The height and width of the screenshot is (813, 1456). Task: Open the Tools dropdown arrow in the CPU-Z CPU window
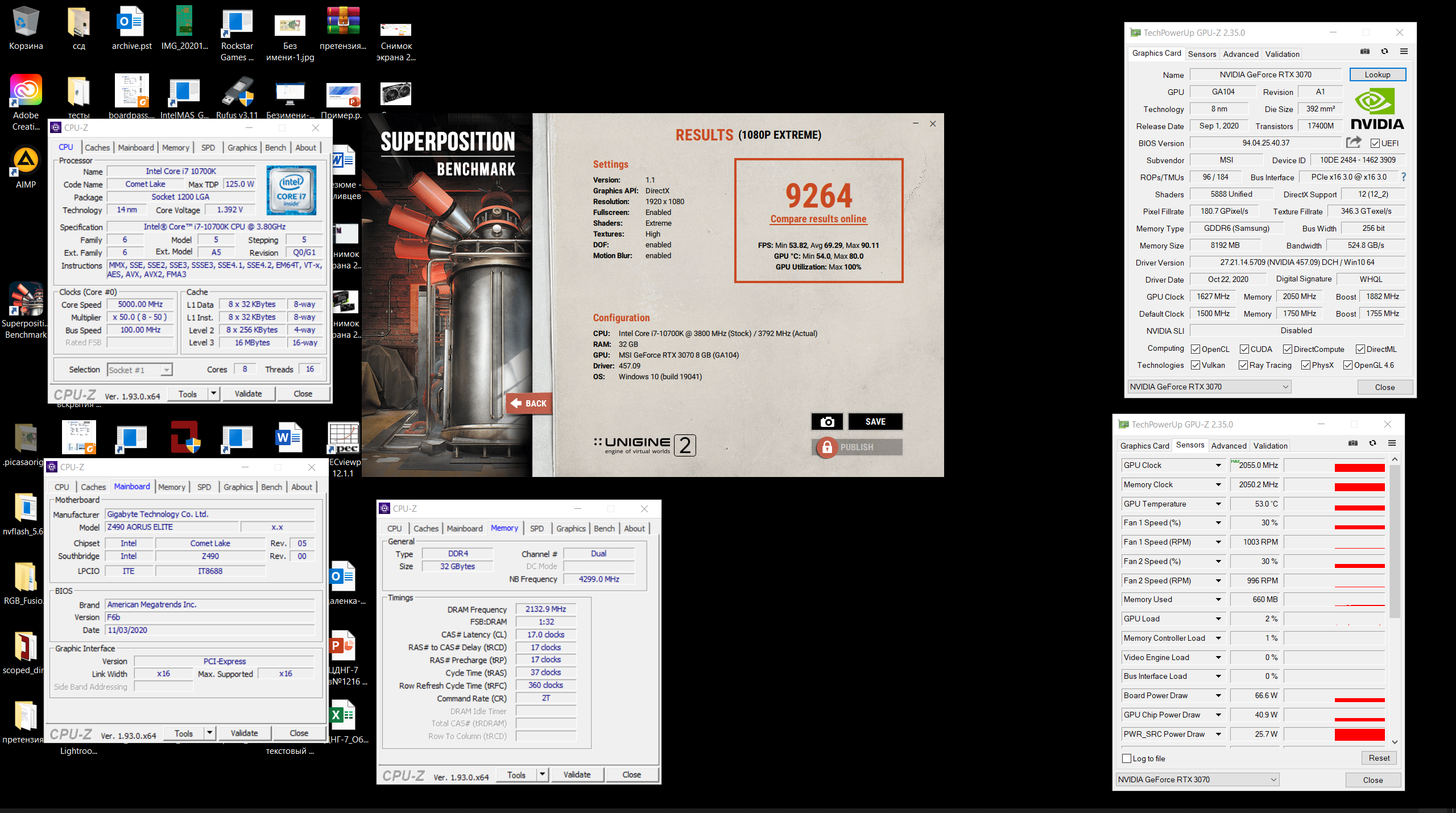point(213,393)
